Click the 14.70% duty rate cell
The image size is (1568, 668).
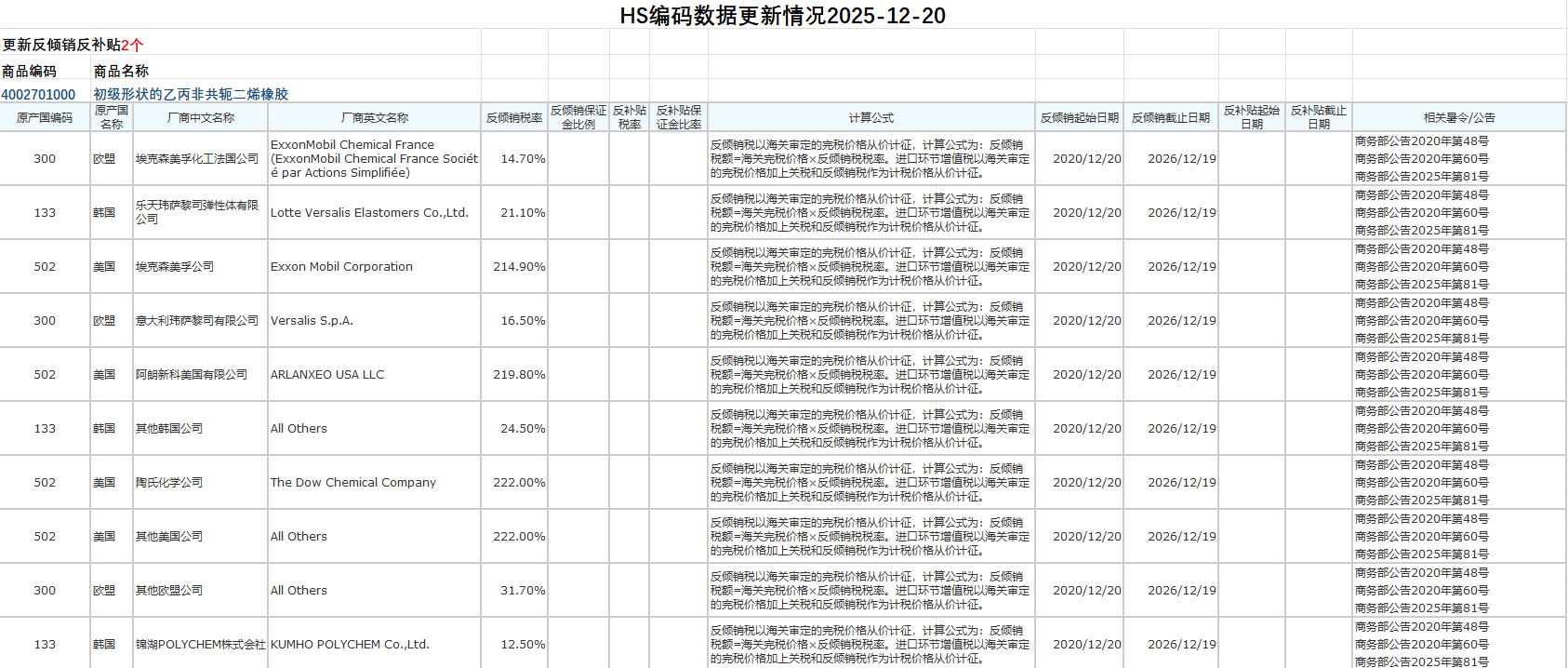tap(514, 159)
